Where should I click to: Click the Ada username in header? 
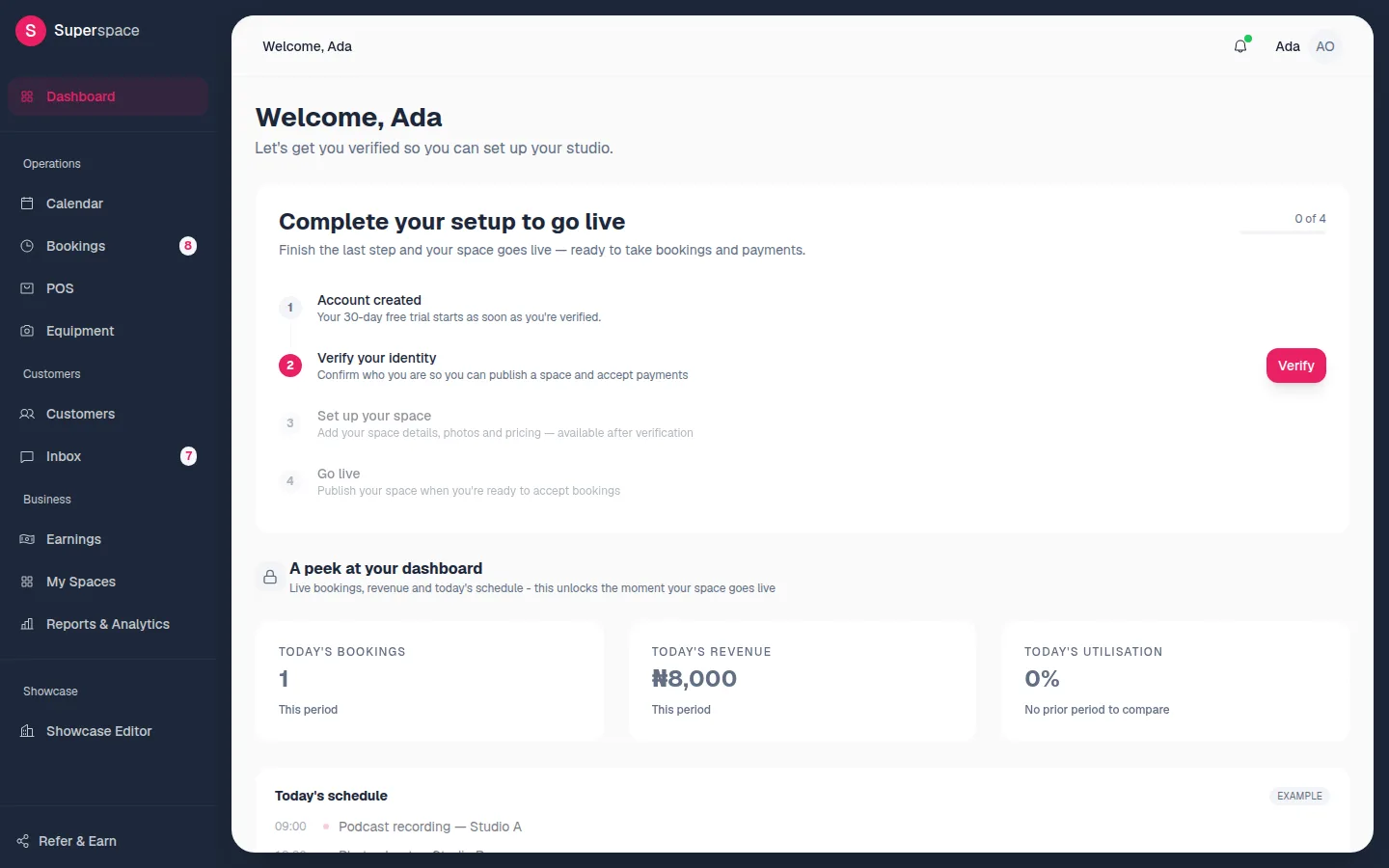tap(1288, 46)
